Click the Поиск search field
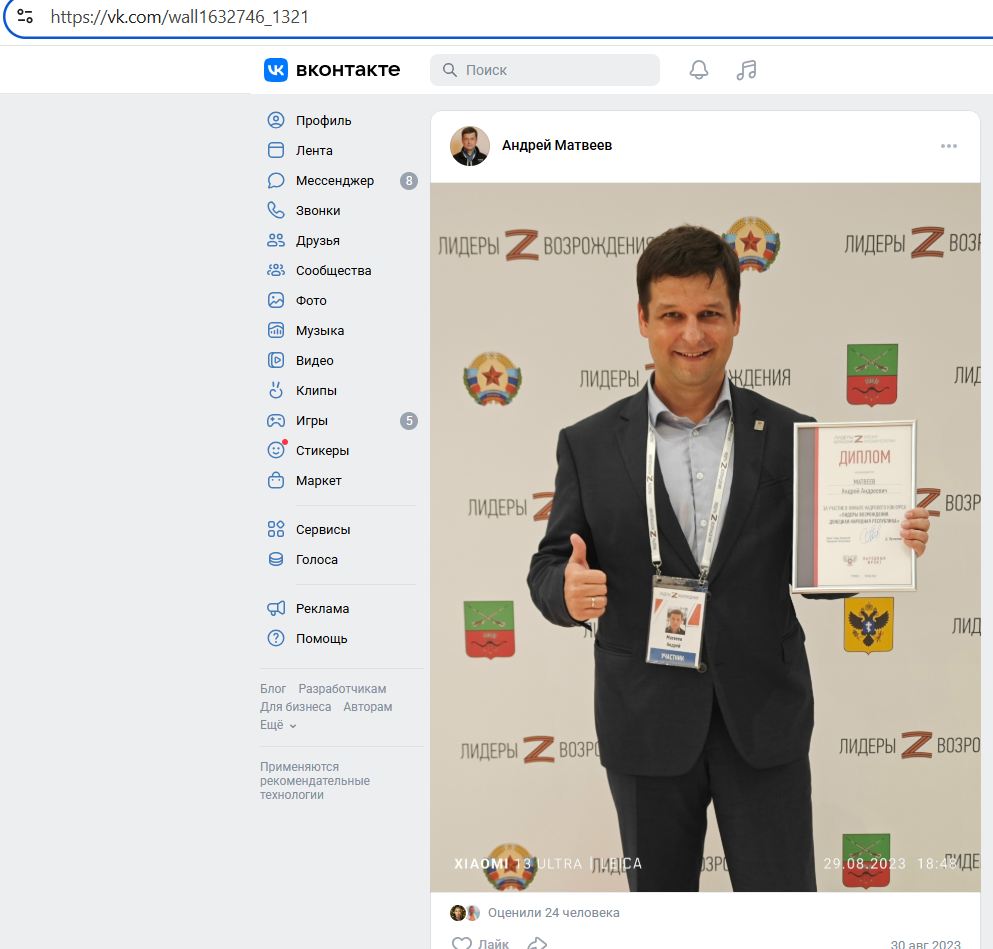Image resolution: width=993 pixels, height=949 pixels. point(555,70)
